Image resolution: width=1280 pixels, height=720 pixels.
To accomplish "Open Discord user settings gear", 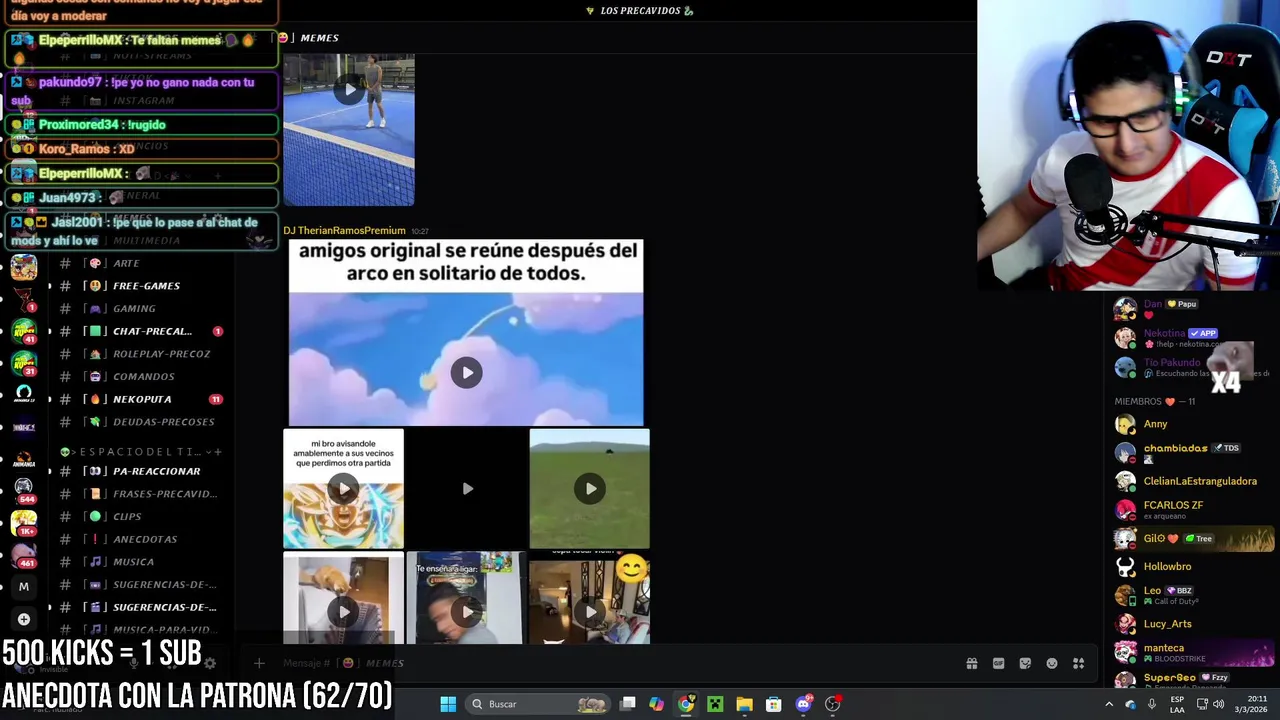I will point(209,663).
